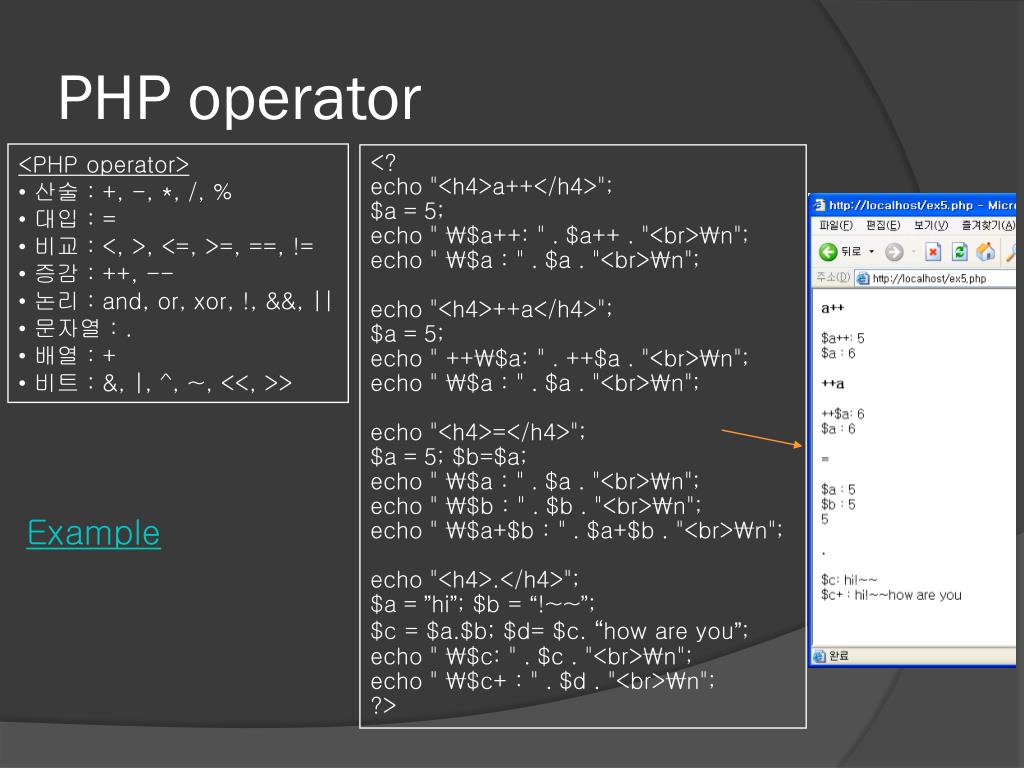Screen dimensions: 1024x768
Task: Click the '$c = $a.$b; $d= $c.' line
Action: 559,631
